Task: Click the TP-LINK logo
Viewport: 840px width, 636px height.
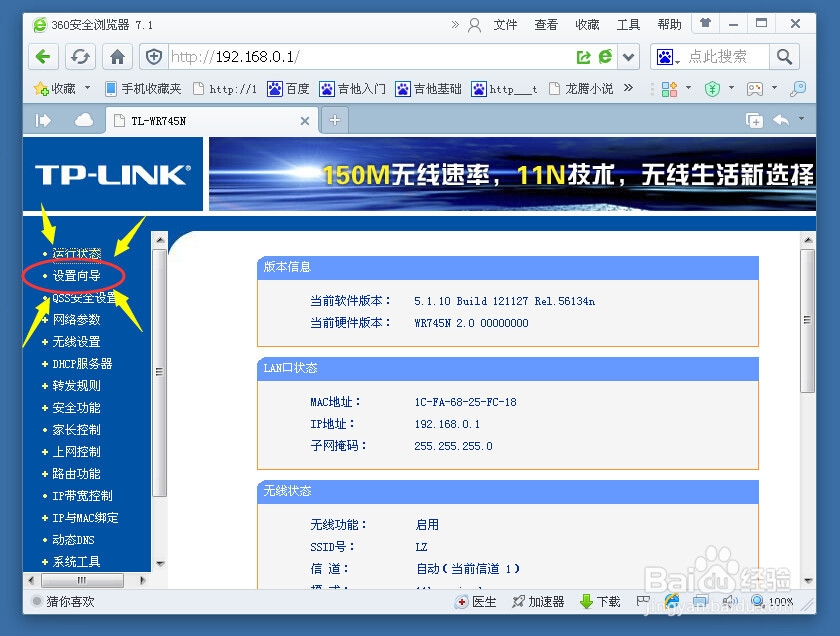Action: [x=113, y=175]
